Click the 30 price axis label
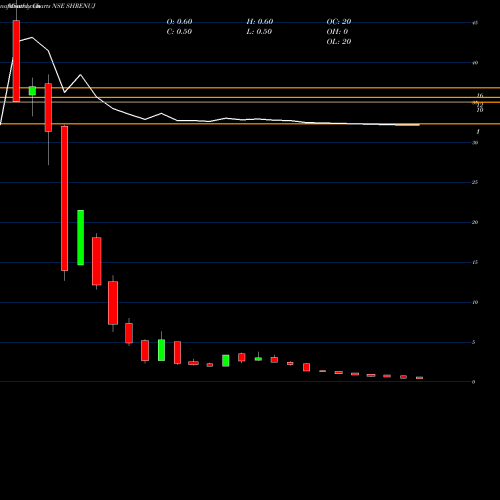The height and width of the screenshot is (500, 500). [475, 143]
